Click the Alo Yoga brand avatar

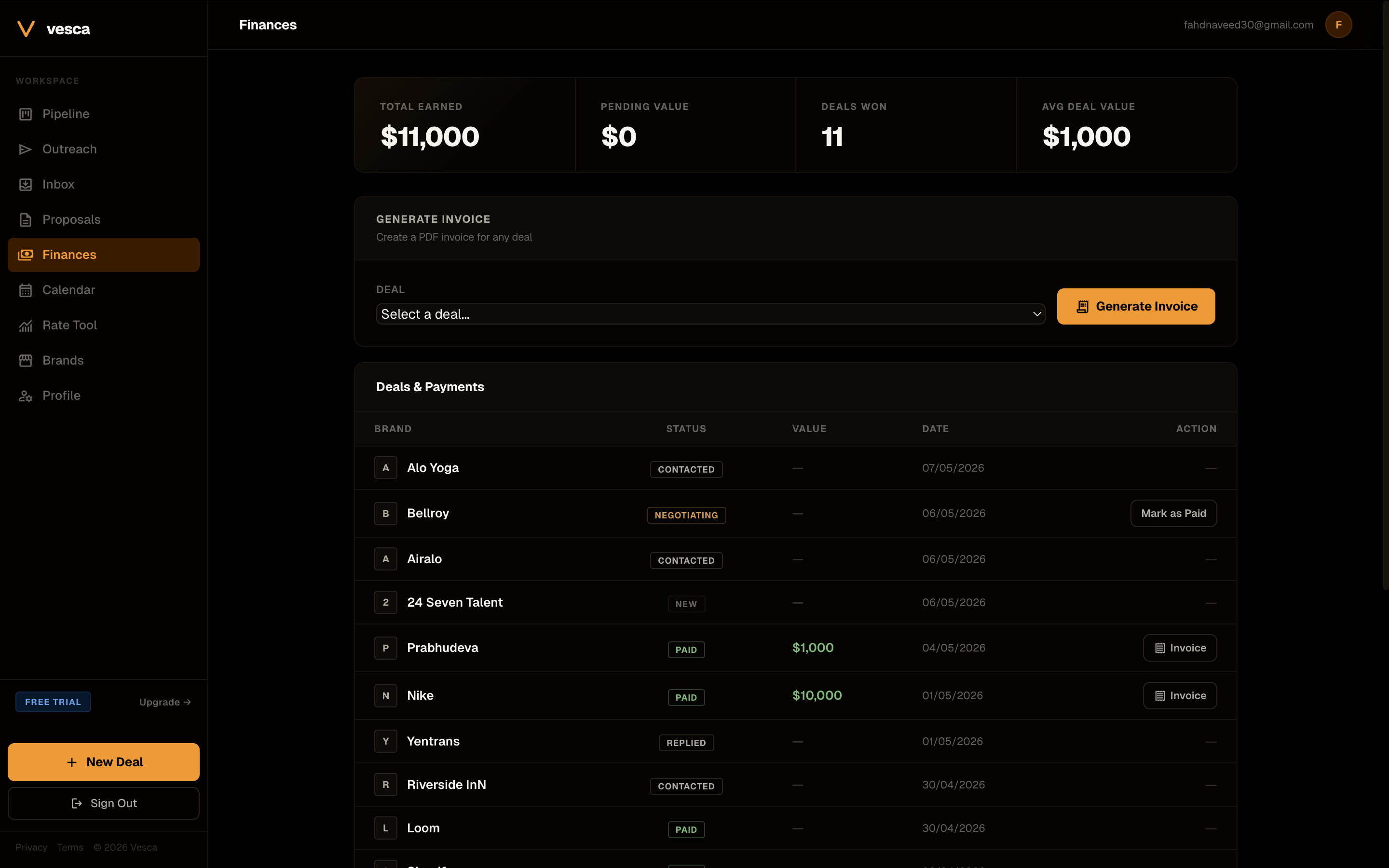click(386, 468)
